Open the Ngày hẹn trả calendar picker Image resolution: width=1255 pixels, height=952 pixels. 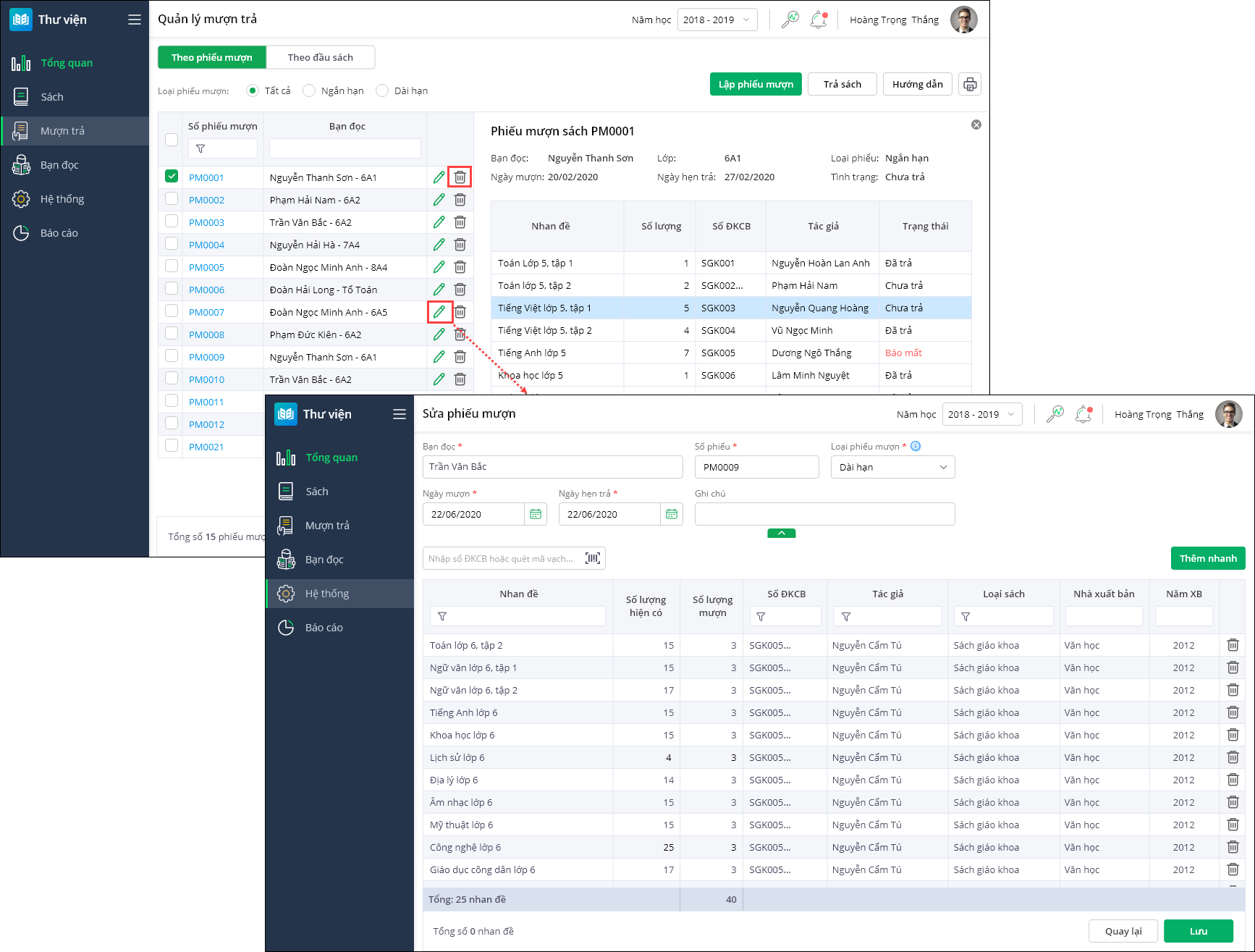coord(672,514)
